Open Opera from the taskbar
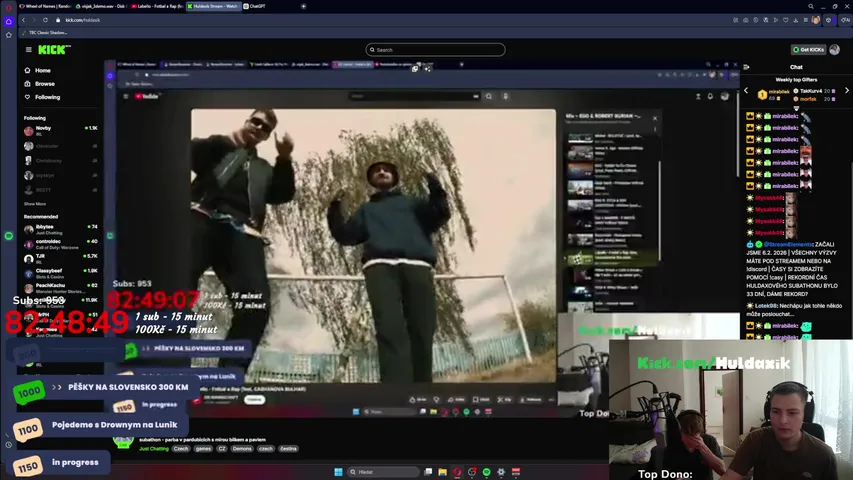Screen dimensions: 853x480 457,472
